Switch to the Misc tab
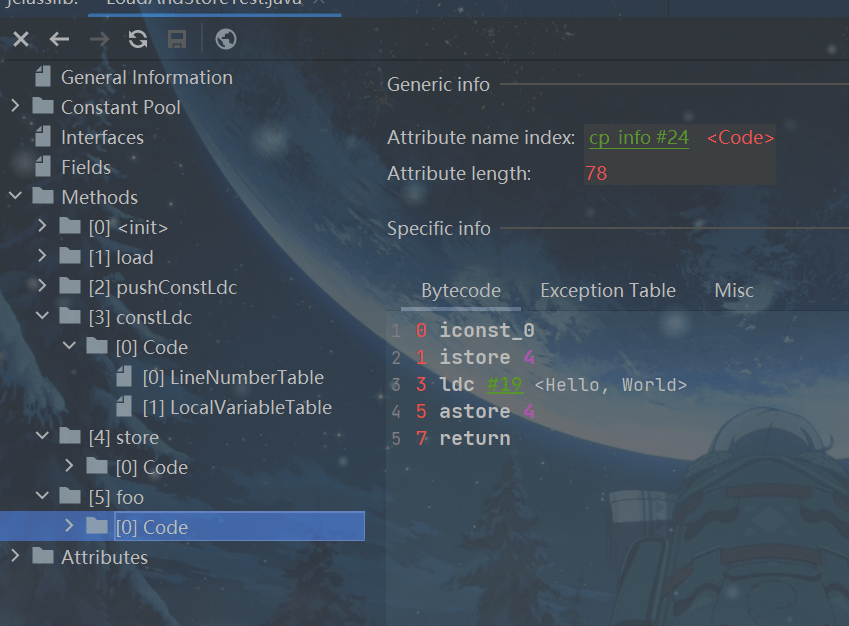The height and width of the screenshot is (626, 849). 734,291
